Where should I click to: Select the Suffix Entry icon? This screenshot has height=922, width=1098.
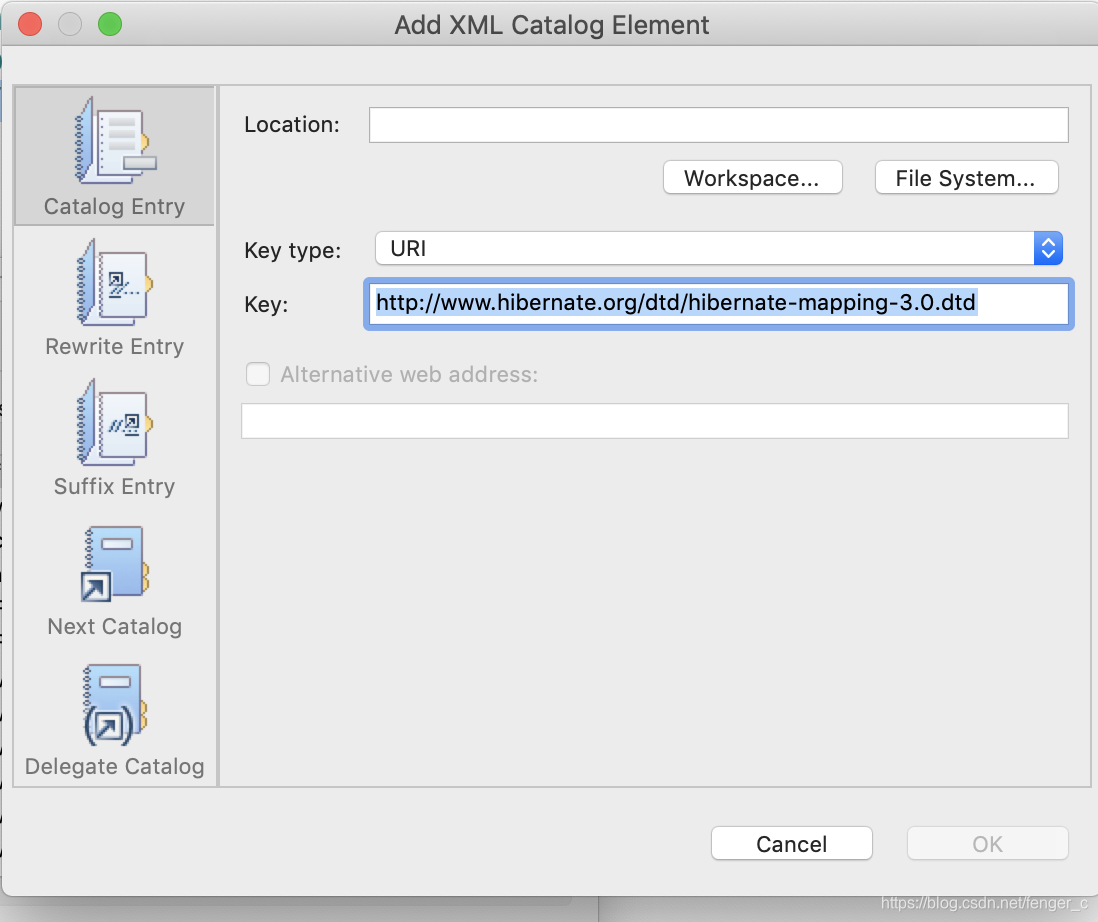(x=115, y=422)
